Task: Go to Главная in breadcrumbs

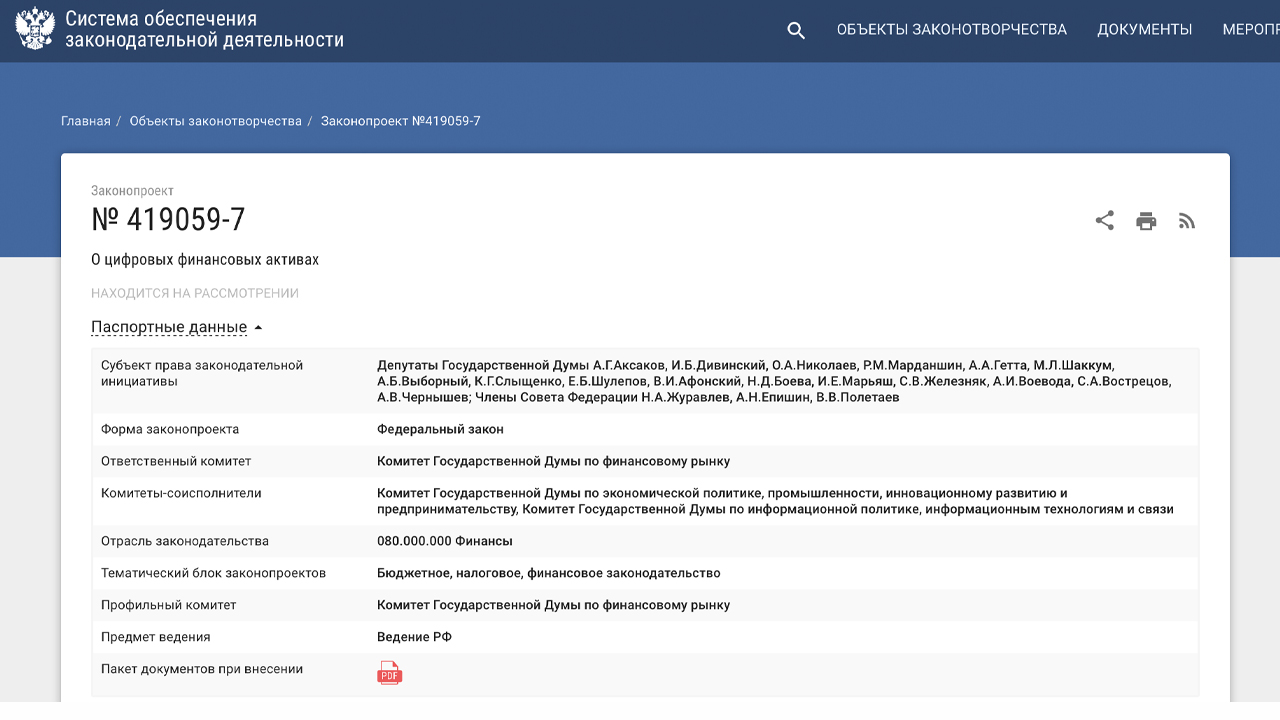Action: point(85,121)
